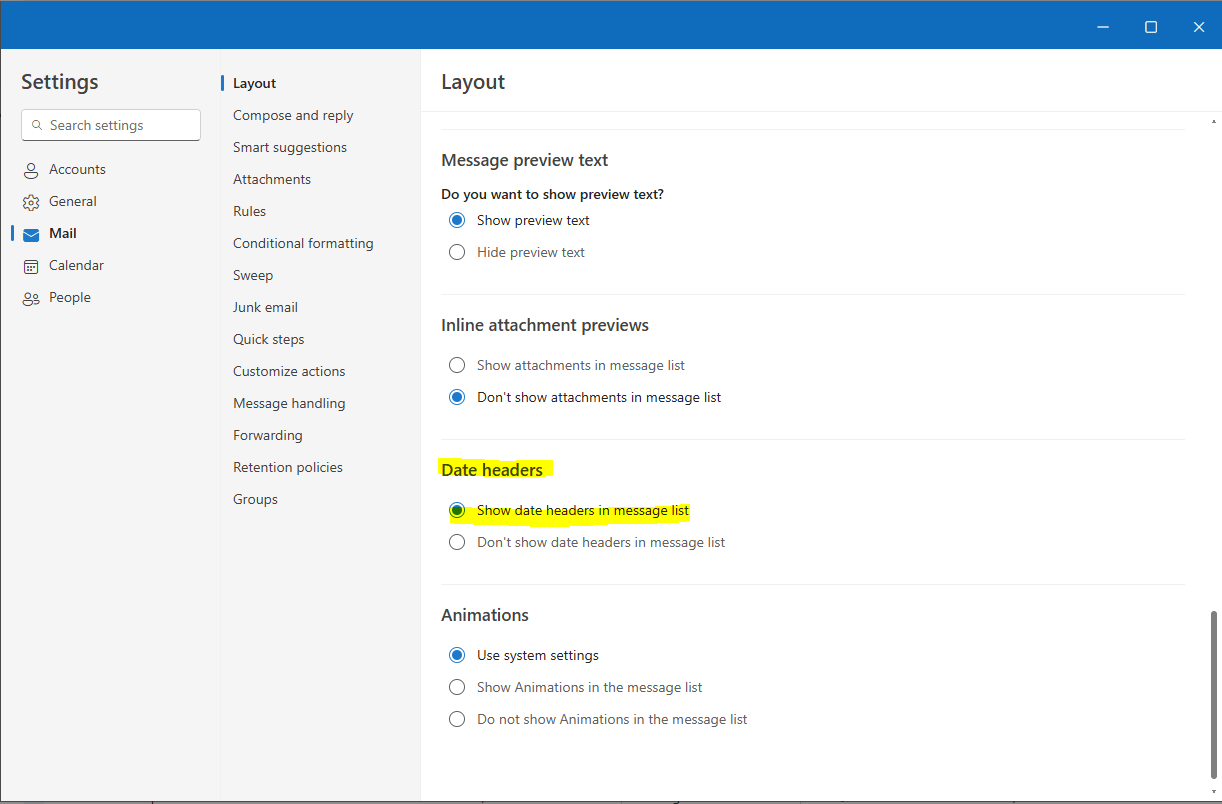Click the Settings title text
This screenshot has height=804, width=1222.
pyautogui.click(x=60, y=82)
